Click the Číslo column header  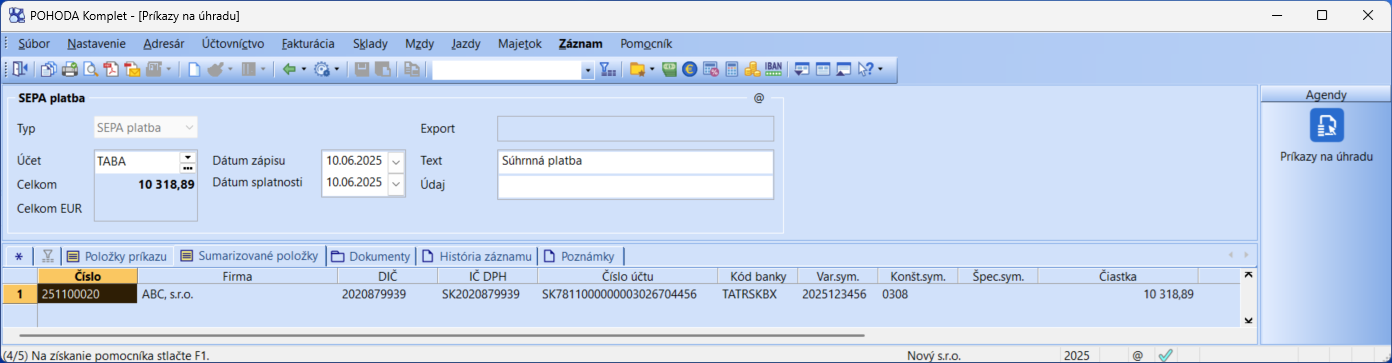(87, 276)
